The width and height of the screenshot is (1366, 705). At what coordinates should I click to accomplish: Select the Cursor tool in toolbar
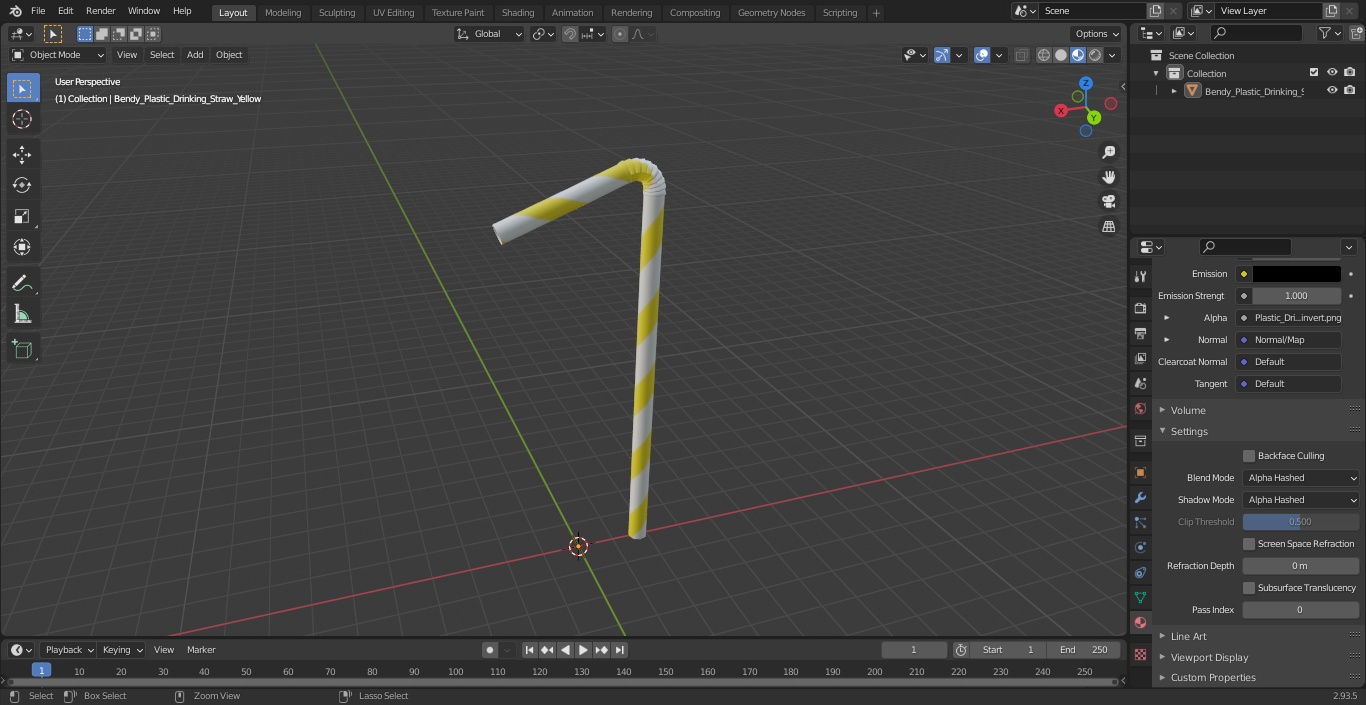(22, 119)
